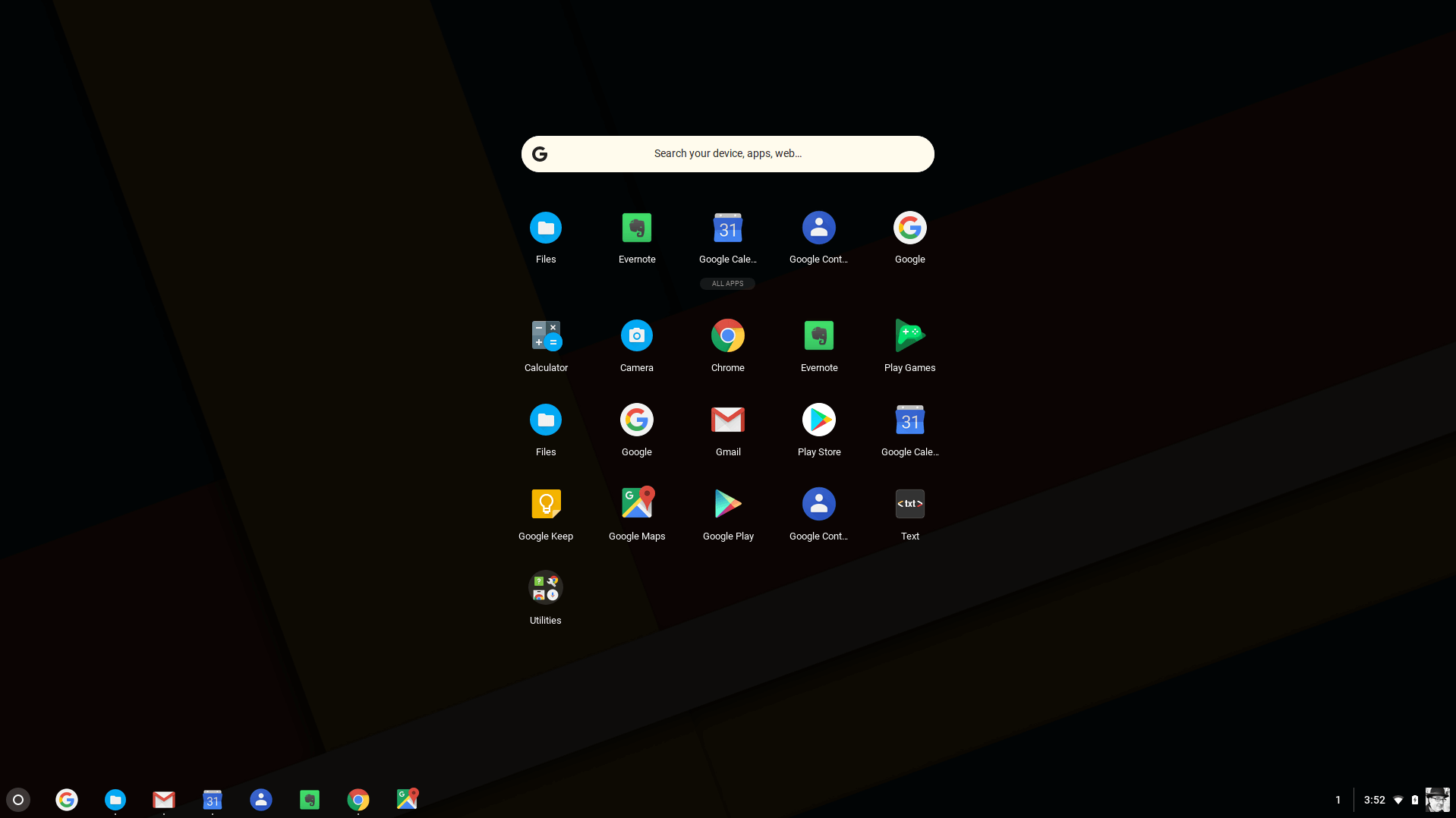The height and width of the screenshot is (818, 1456).
Task: Open Files in the suggested apps row
Action: point(546,228)
